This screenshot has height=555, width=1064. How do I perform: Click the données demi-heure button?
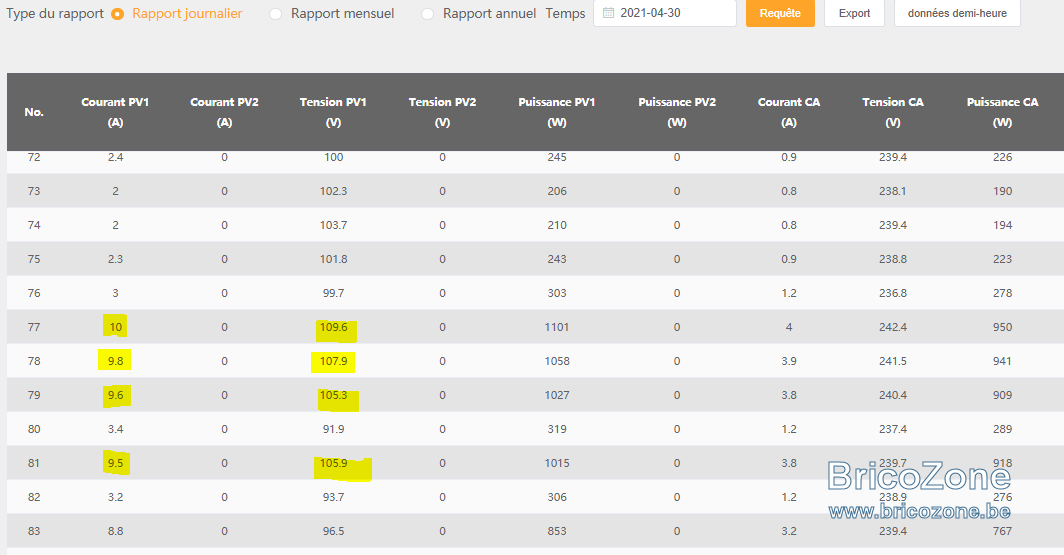coord(957,13)
